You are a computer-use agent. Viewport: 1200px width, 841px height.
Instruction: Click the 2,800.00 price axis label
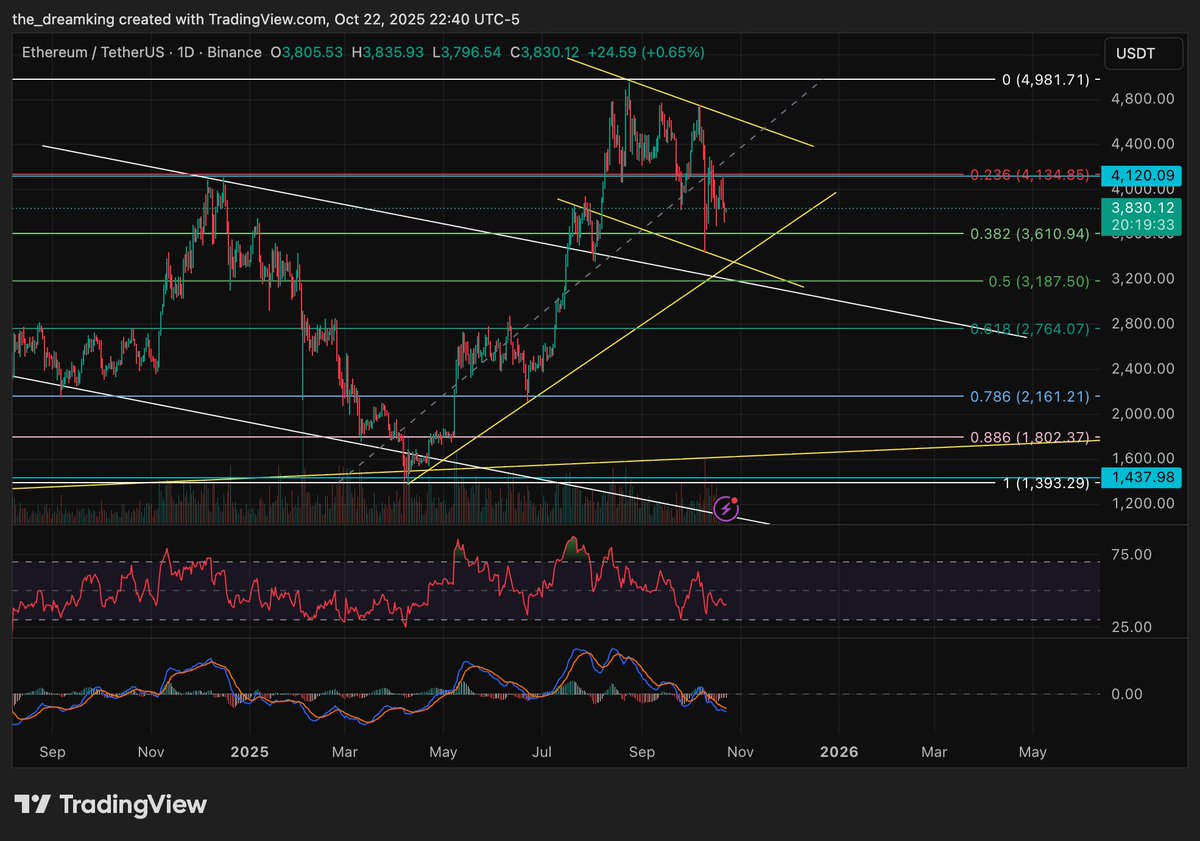[x=1142, y=323]
